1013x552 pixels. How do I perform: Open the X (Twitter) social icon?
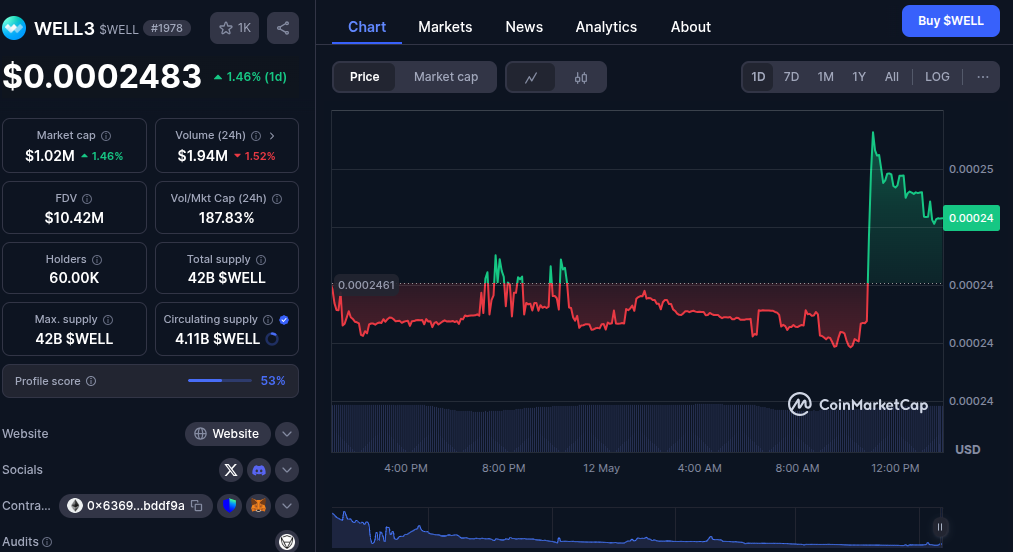pos(231,470)
